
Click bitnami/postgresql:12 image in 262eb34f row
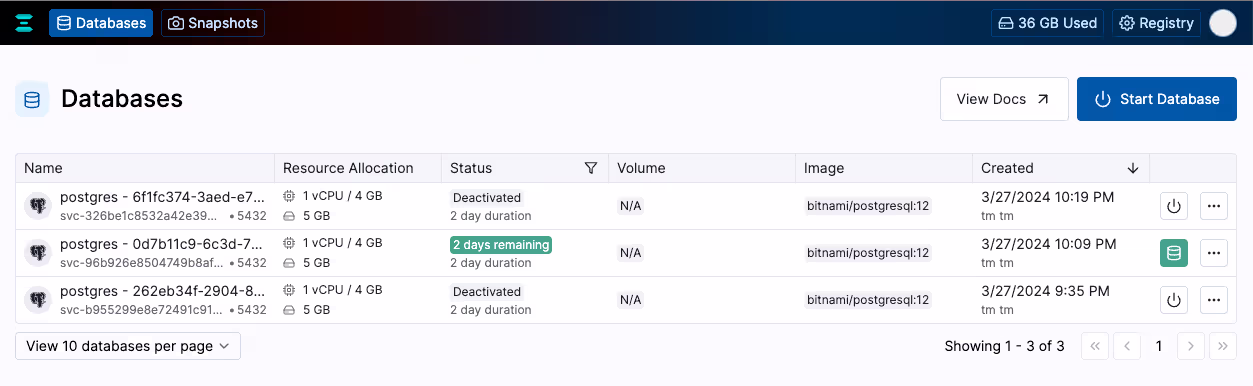pos(869,300)
